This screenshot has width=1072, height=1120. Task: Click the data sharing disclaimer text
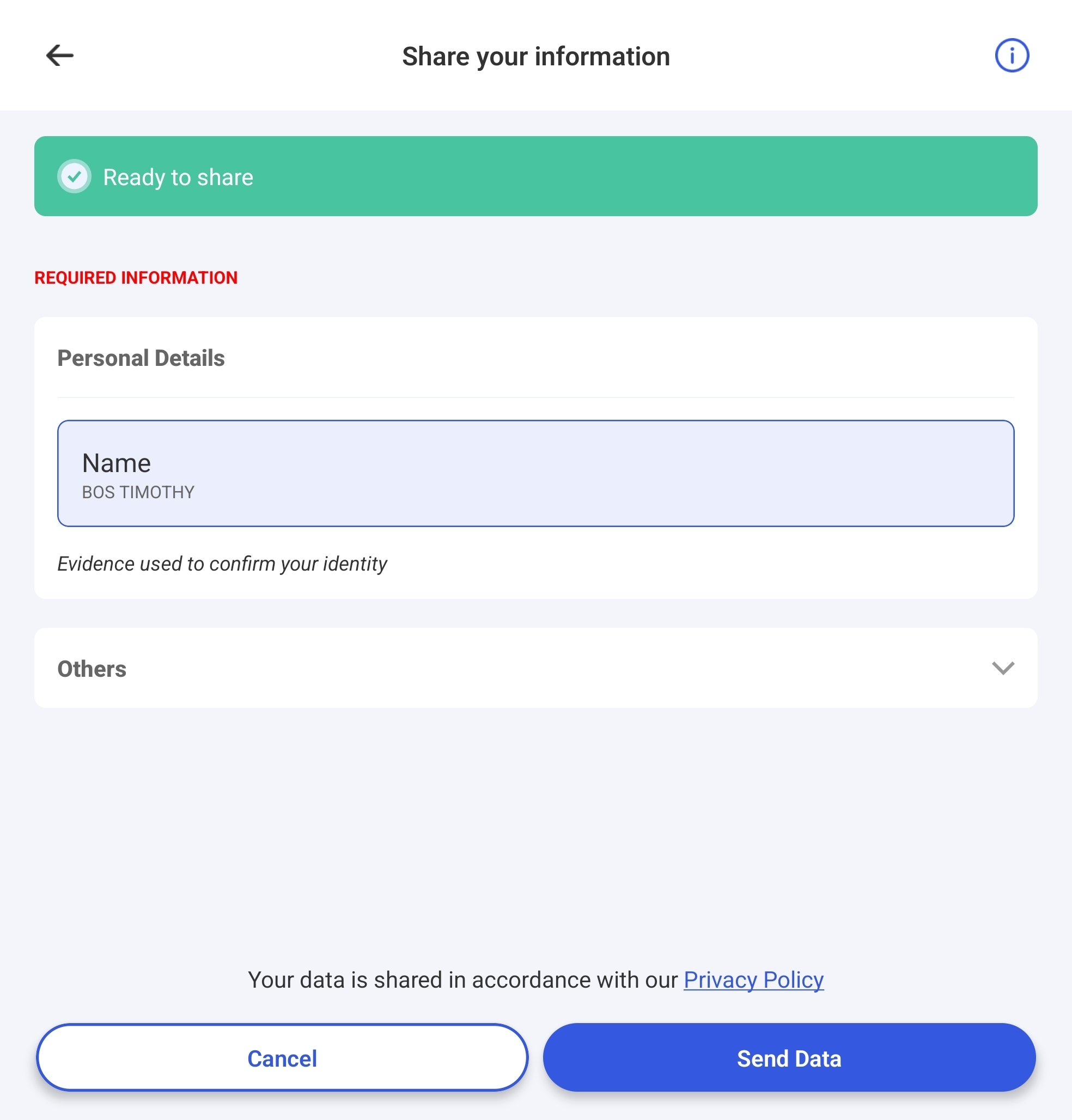463,980
